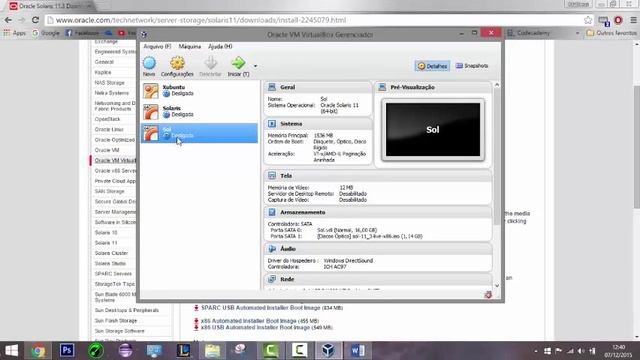Open the Windows Start menu
The width and height of the screenshot is (640, 360).
tap(11, 351)
